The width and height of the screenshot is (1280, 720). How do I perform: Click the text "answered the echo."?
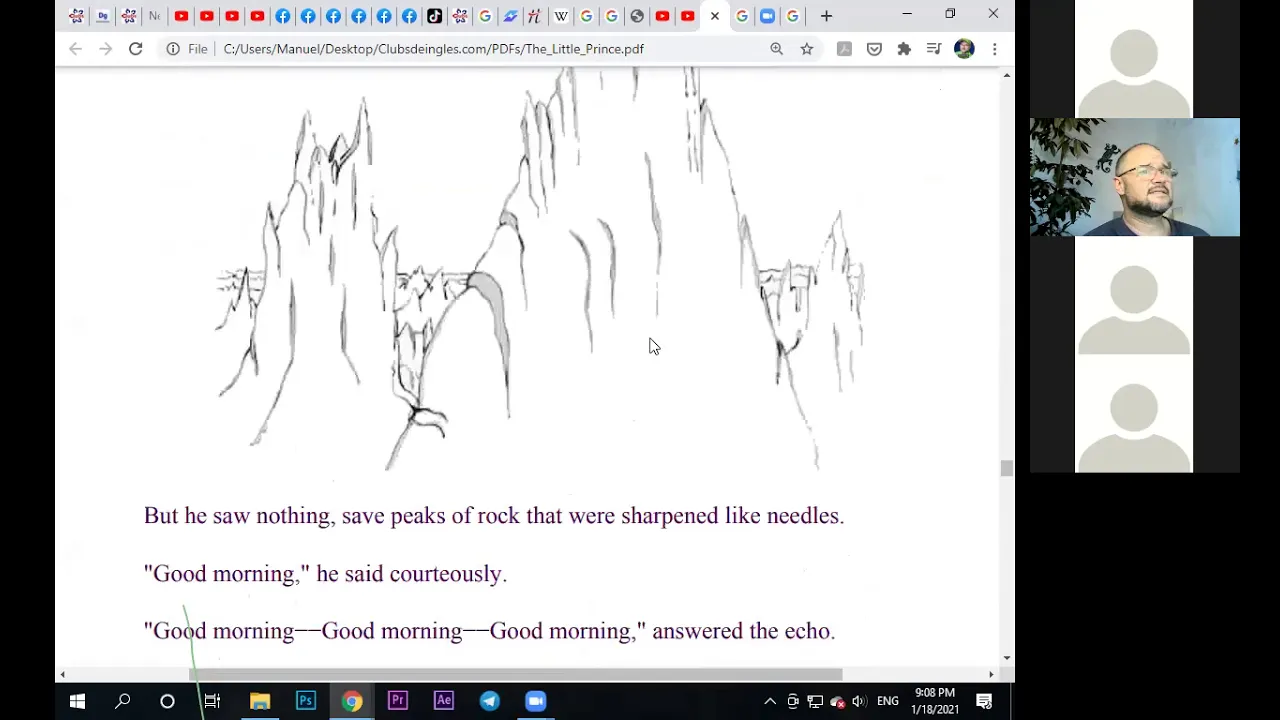coord(743,631)
